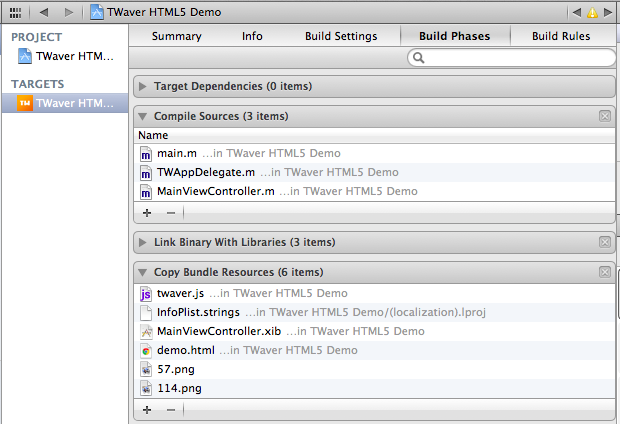Jump to next issue arrow at top right
Viewport: 620px width, 424px height.
pyautogui.click(x=607, y=13)
